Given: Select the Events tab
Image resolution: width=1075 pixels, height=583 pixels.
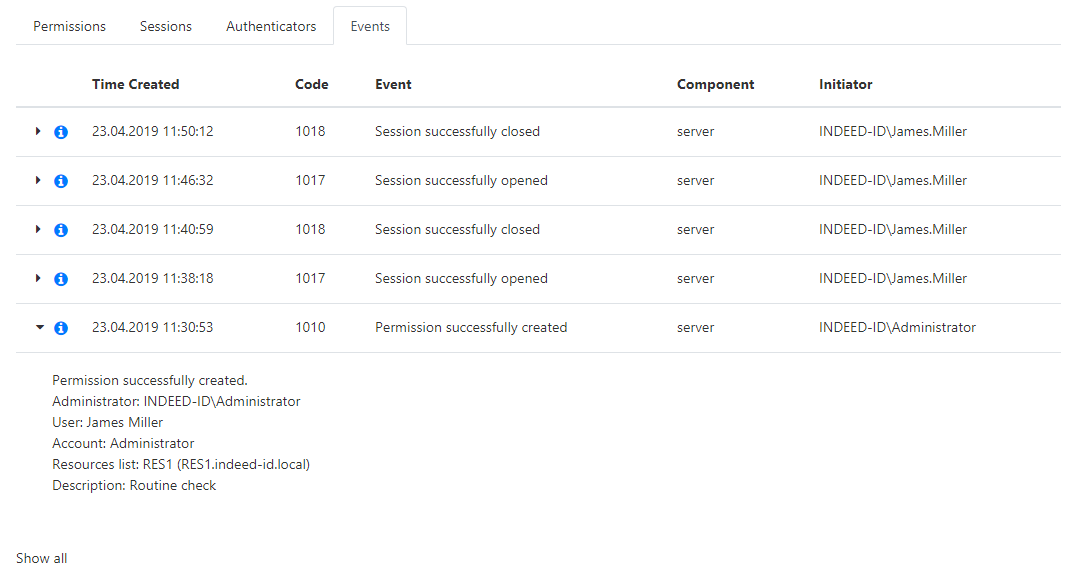Looking at the screenshot, I should click(x=370, y=26).
